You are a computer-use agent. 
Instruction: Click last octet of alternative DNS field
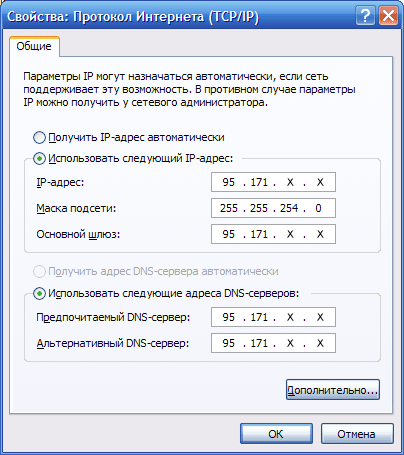(320, 343)
